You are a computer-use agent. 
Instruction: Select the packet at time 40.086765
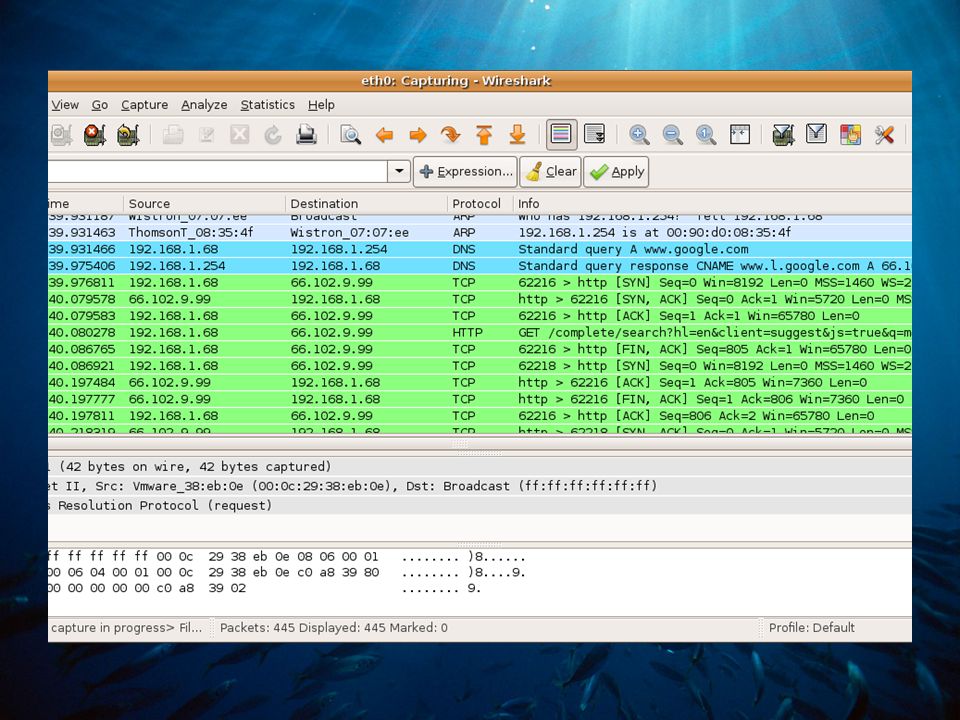pos(479,349)
